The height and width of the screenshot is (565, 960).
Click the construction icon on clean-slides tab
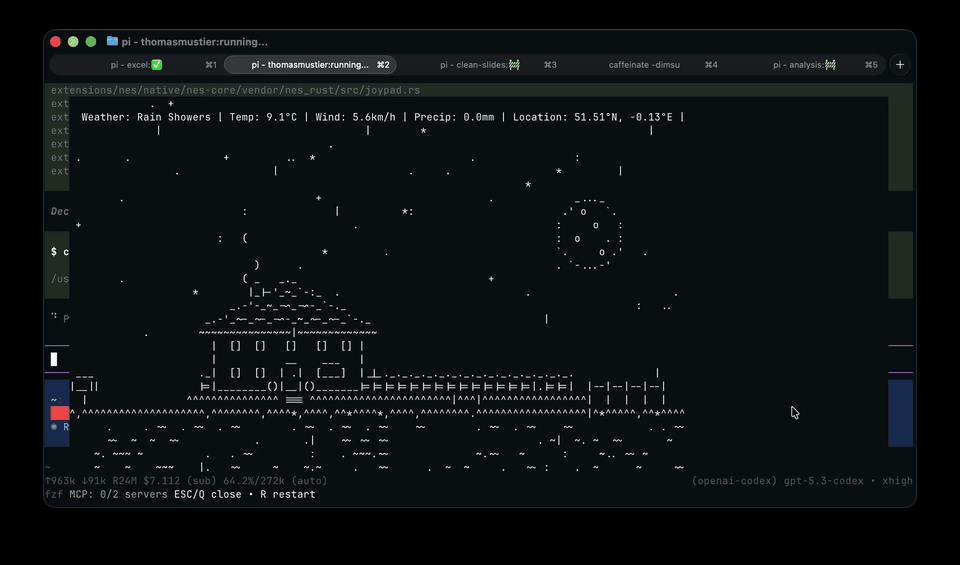514,65
